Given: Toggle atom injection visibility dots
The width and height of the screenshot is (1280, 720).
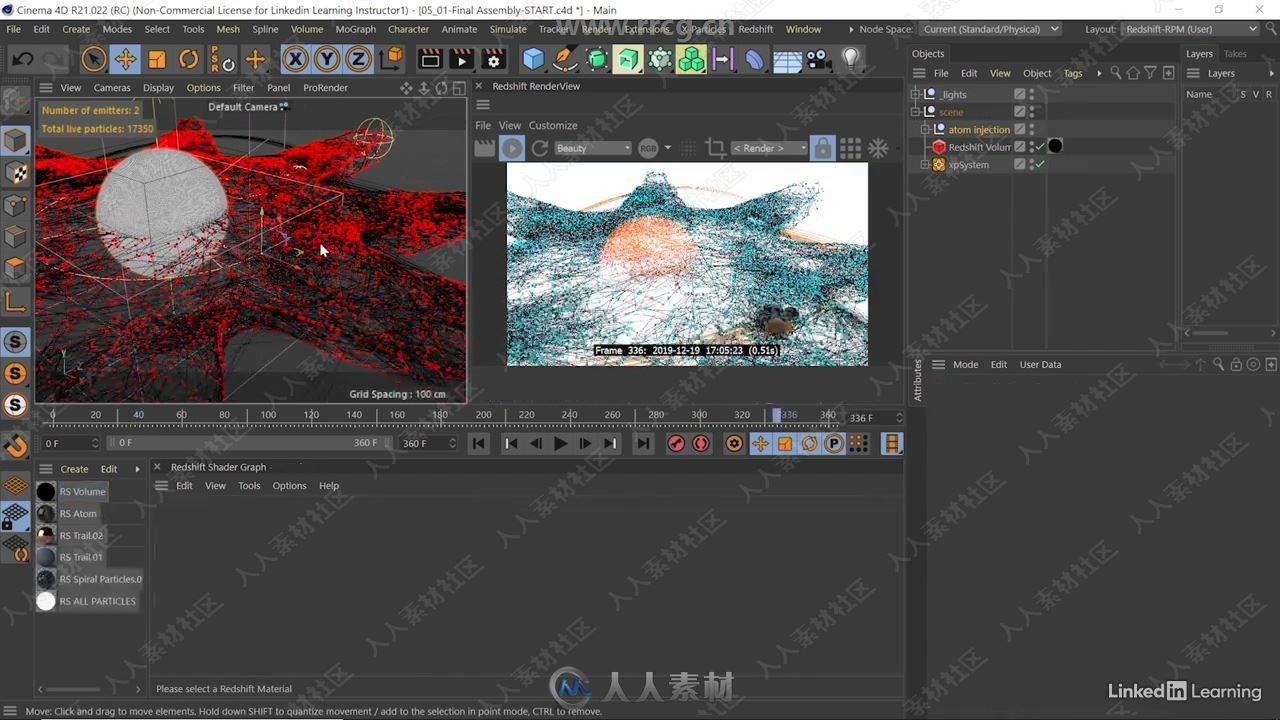Looking at the screenshot, I should tap(1031, 130).
